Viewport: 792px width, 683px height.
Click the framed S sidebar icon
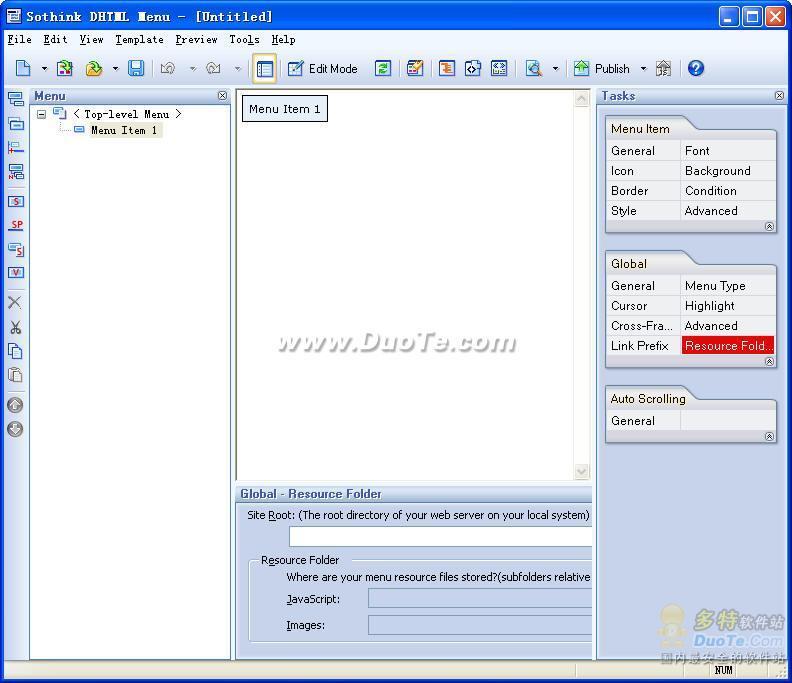(x=16, y=201)
